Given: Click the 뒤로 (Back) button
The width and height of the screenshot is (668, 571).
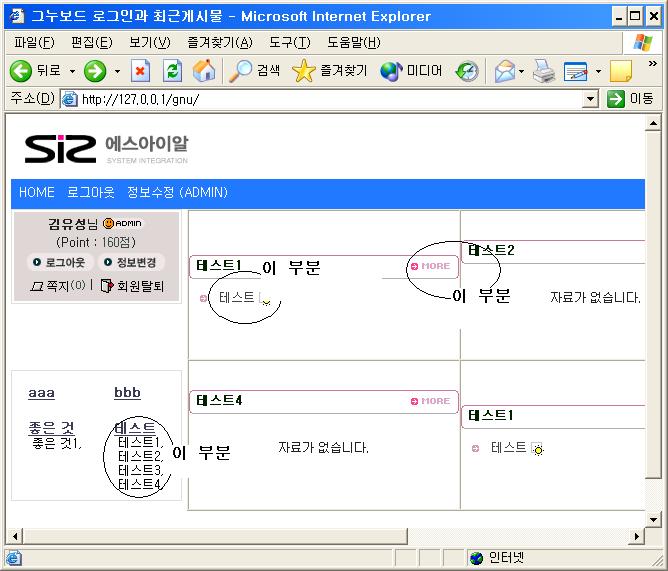Looking at the screenshot, I should pyautogui.click(x=36, y=71).
